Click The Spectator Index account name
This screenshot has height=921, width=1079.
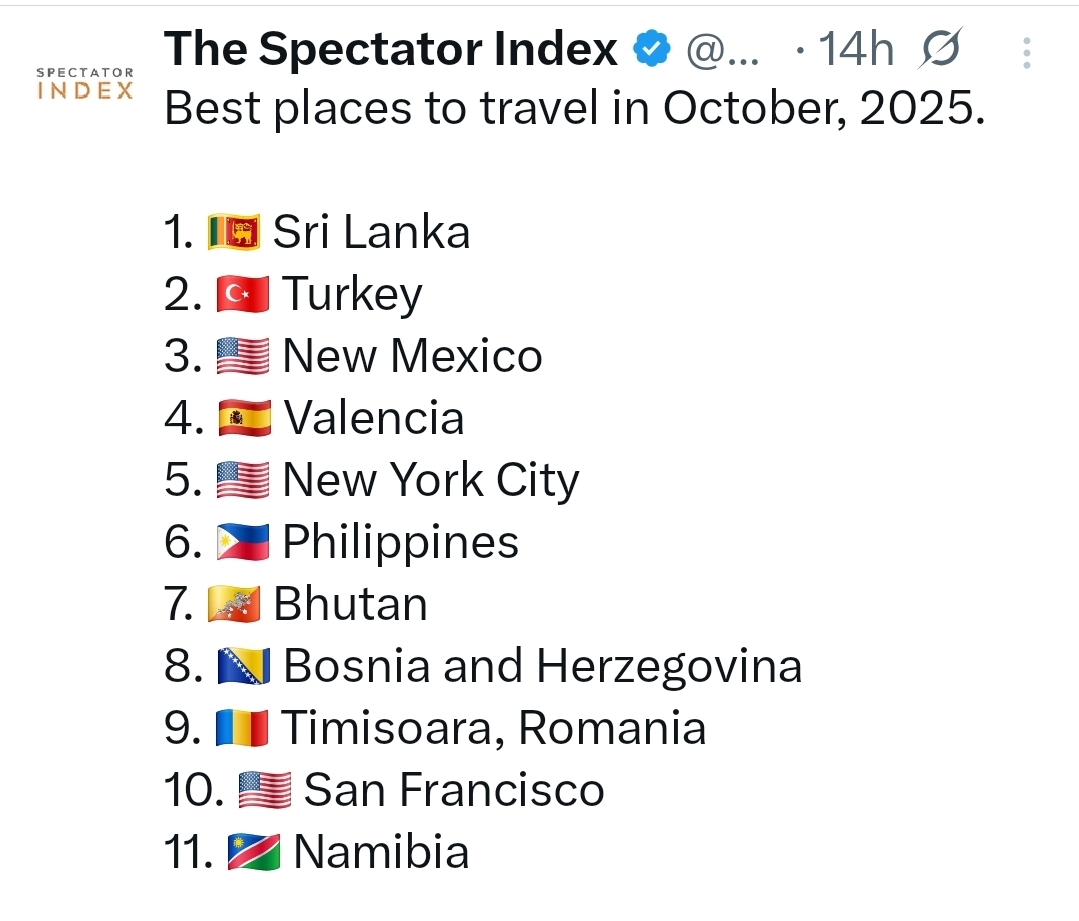(x=390, y=49)
